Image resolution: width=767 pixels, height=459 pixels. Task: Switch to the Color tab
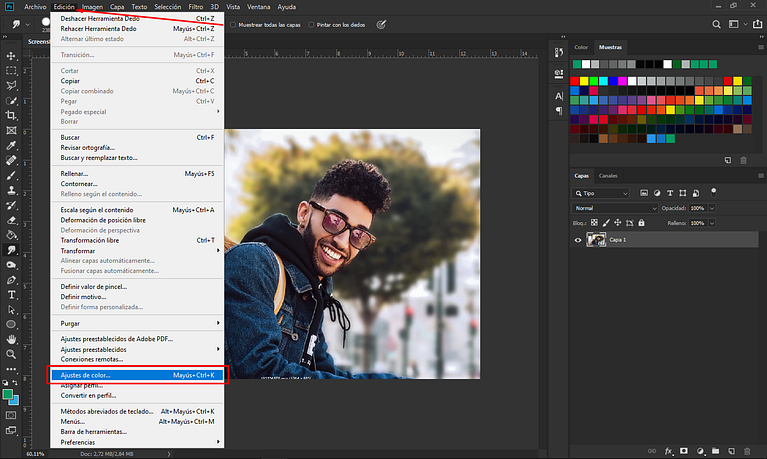[581, 47]
